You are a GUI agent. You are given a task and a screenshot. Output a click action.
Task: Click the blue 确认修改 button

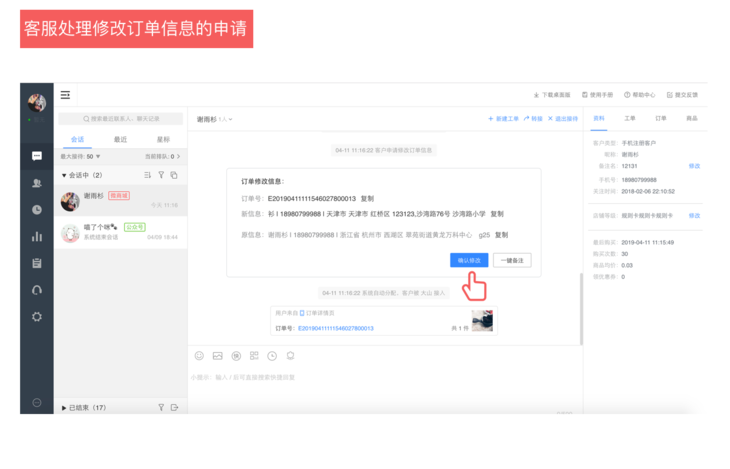point(469,260)
